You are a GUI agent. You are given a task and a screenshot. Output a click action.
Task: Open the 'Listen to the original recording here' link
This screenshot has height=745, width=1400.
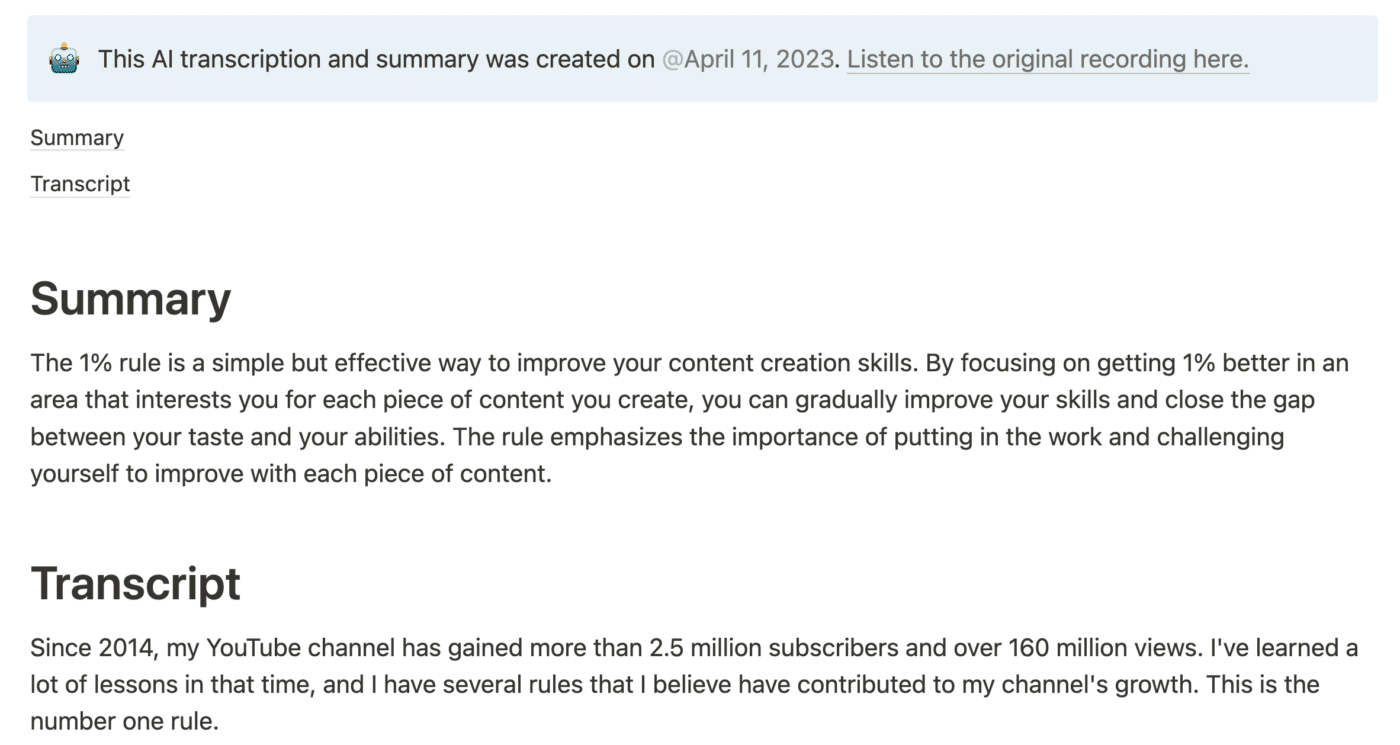[x=1047, y=59]
